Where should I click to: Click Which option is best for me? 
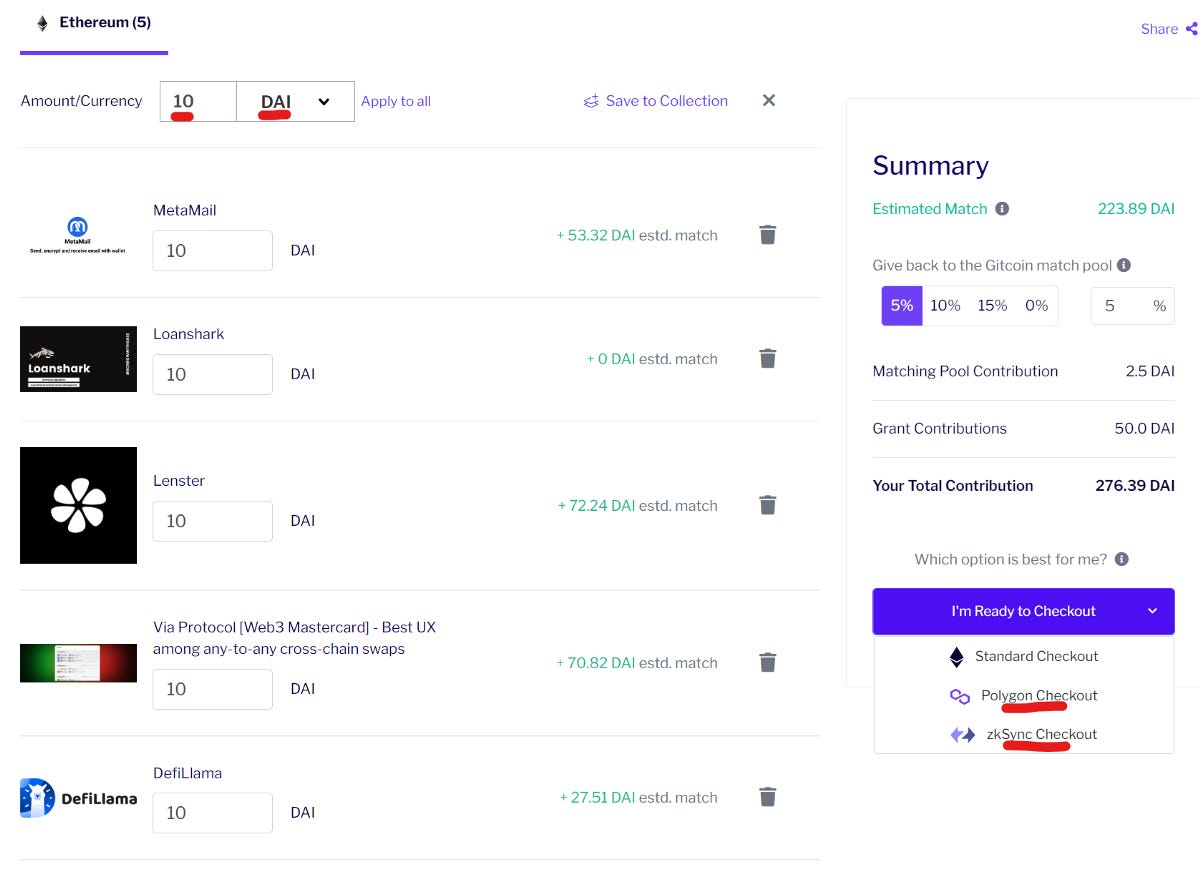click(x=1010, y=560)
